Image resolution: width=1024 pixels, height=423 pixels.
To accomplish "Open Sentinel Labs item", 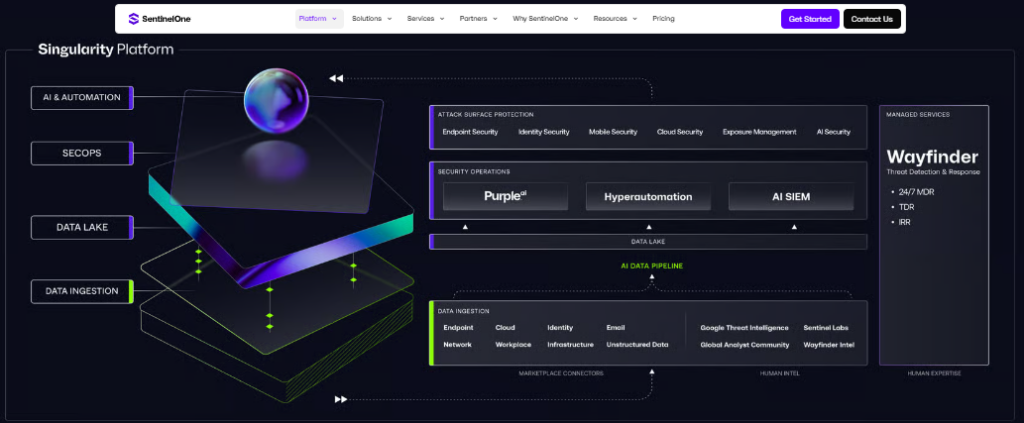I will click(x=826, y=328).
